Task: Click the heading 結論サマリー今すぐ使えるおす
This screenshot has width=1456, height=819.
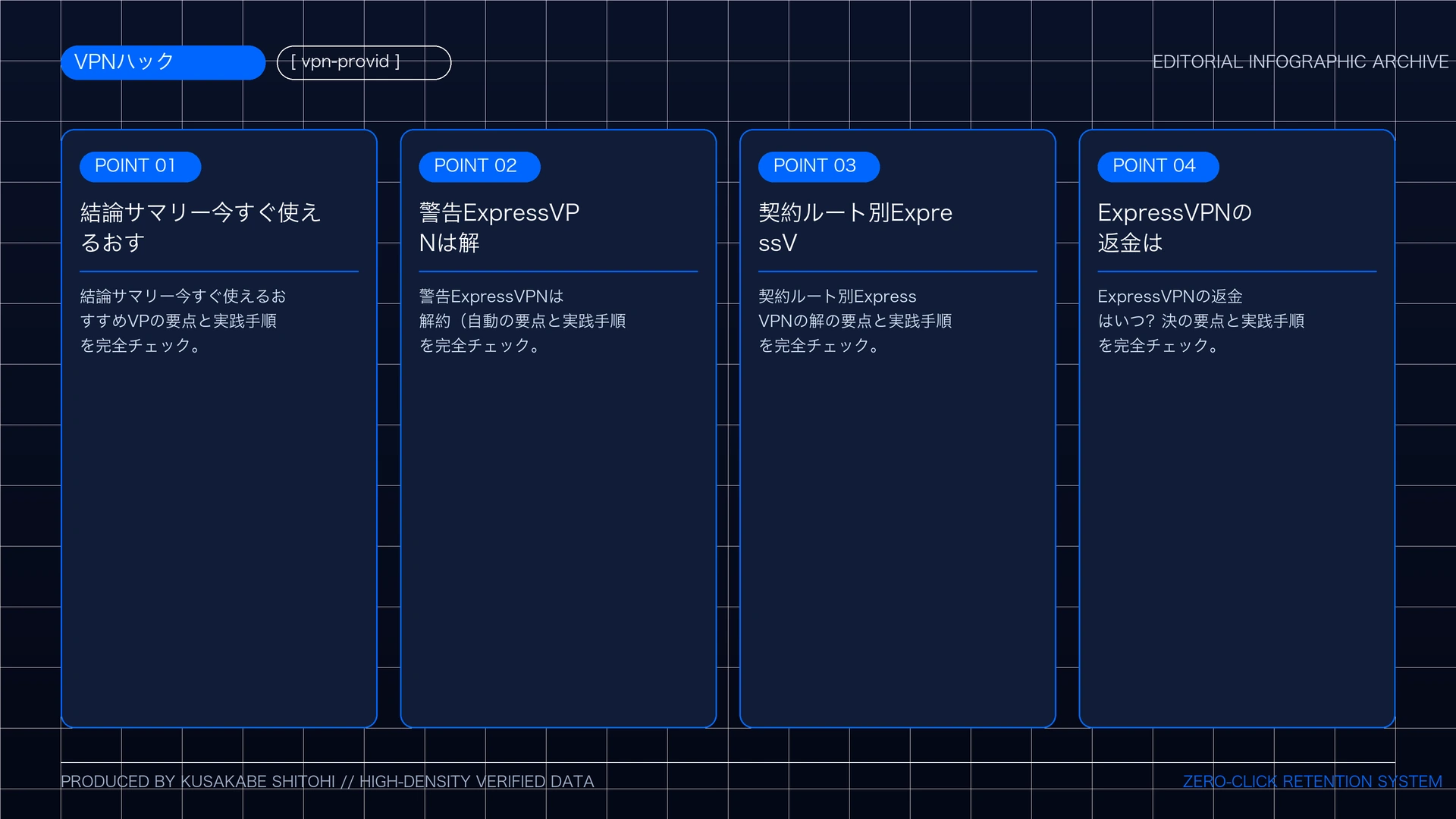Action: click(x=201, y=227)
